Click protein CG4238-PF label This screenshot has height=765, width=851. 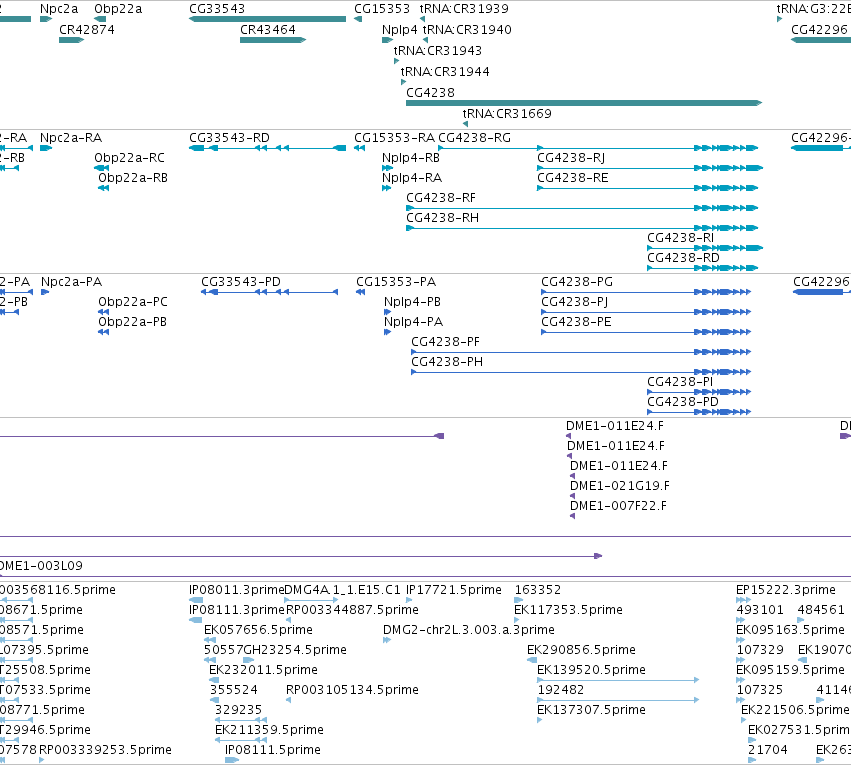click(445, 342)
